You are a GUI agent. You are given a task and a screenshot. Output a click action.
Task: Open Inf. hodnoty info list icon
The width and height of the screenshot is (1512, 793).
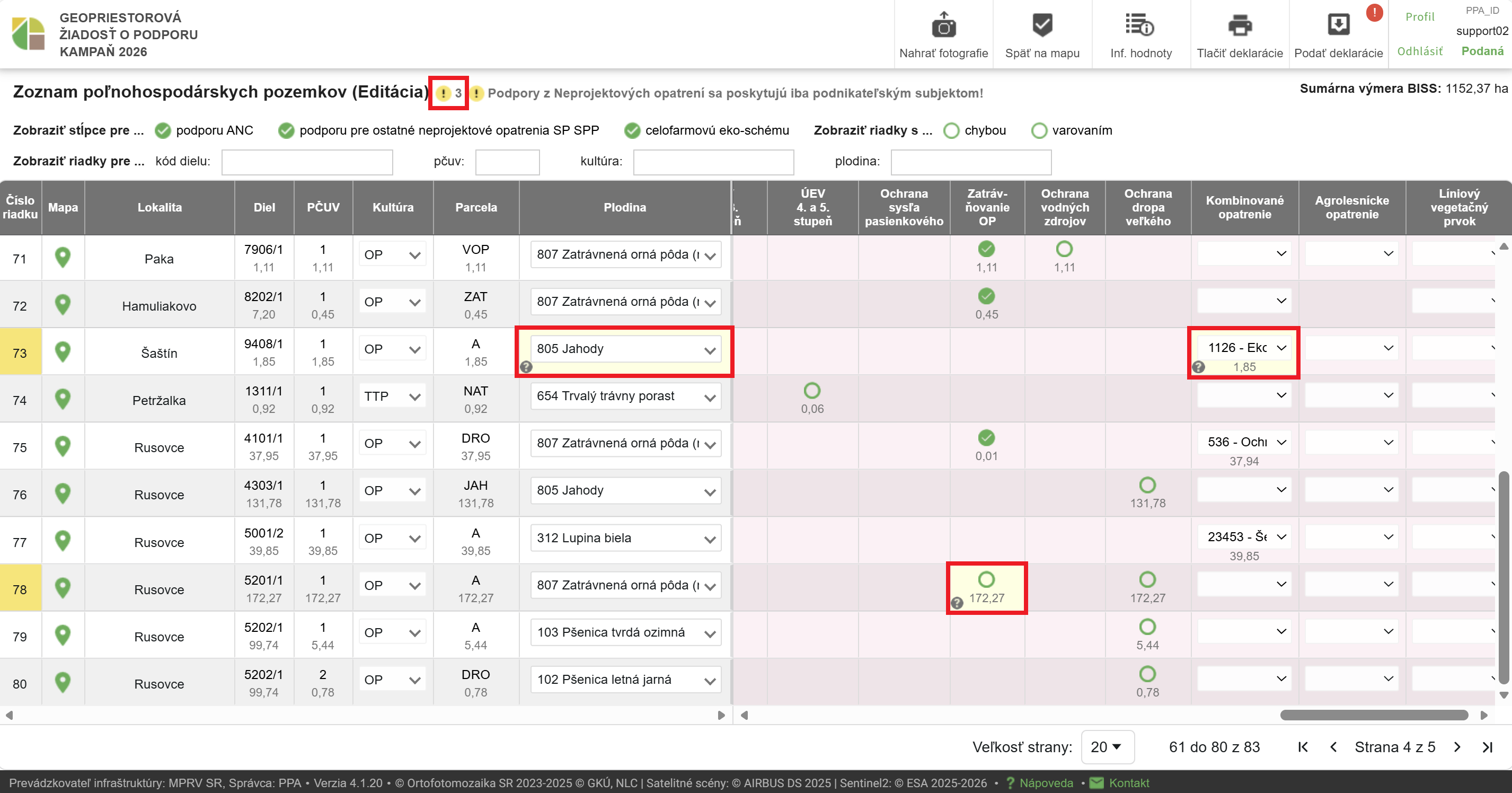1140,26
